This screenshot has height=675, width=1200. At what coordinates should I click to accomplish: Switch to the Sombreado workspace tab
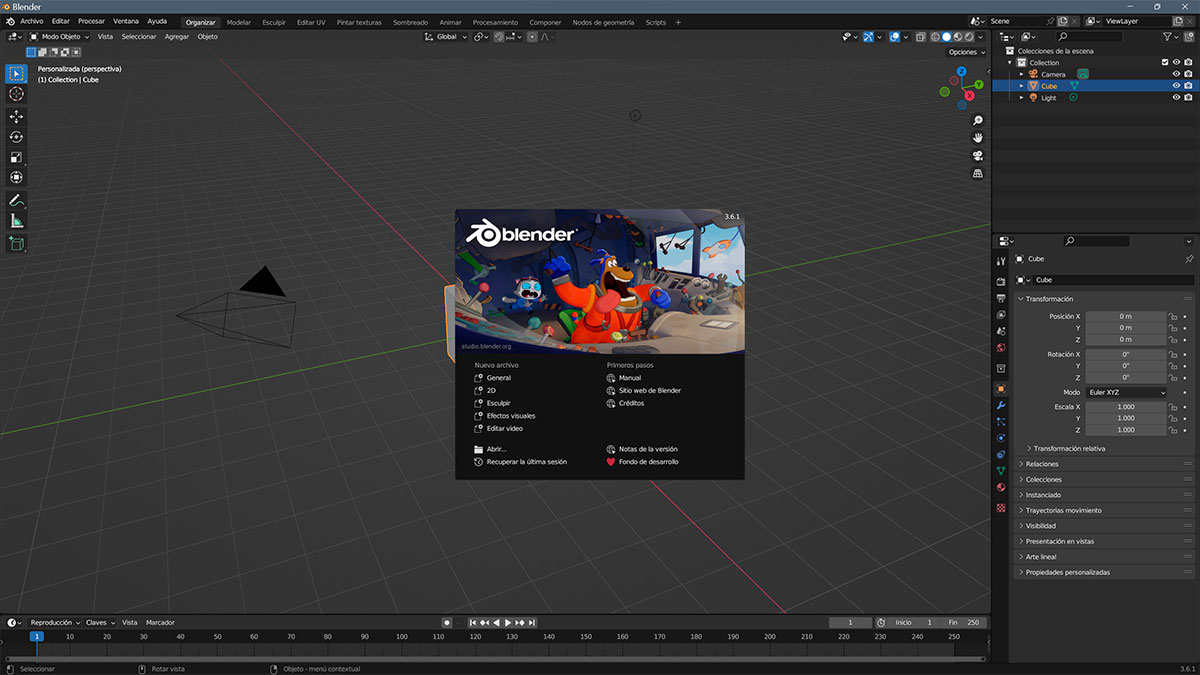pos(410,22)
